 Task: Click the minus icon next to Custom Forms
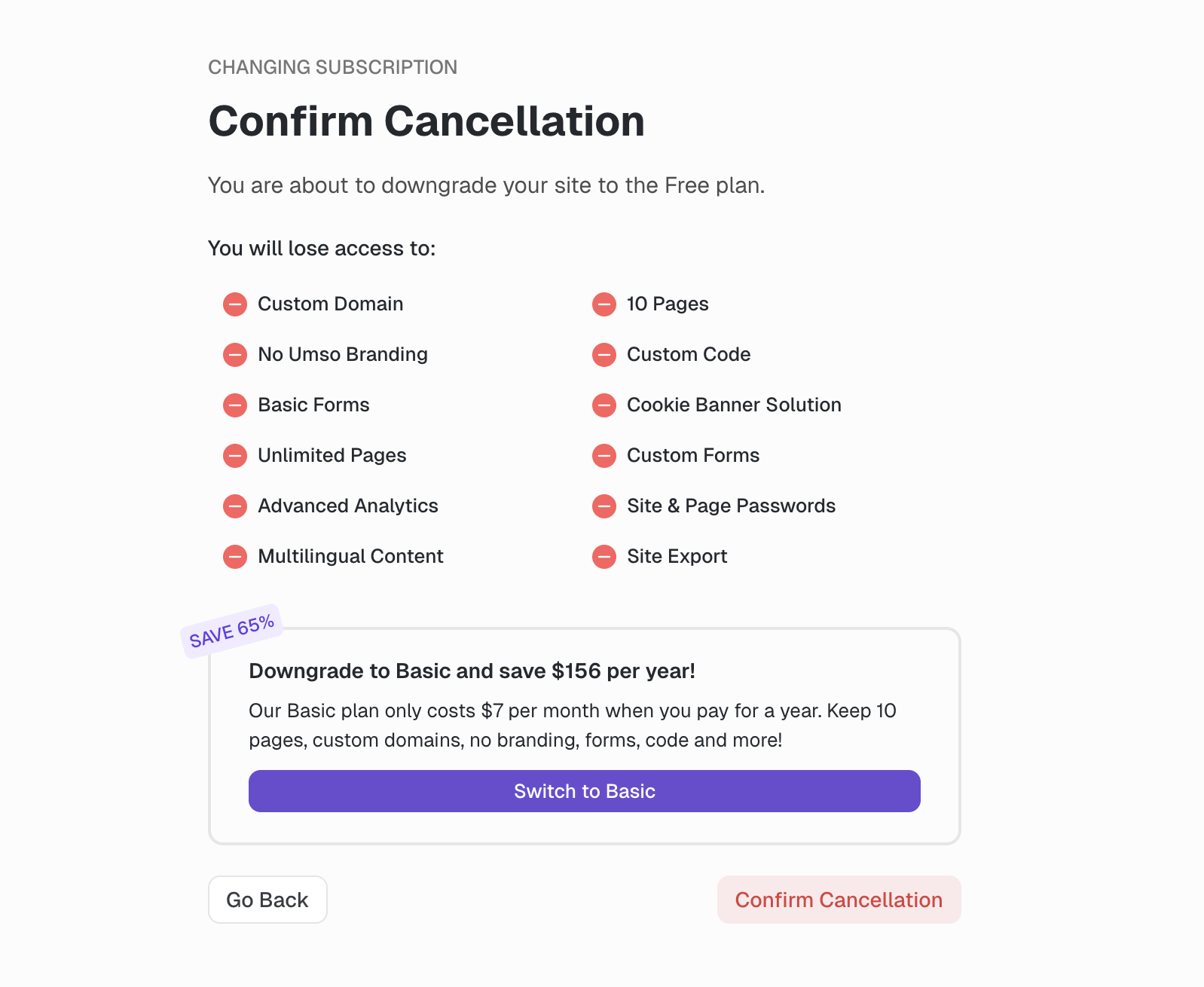tap(604, 456)
